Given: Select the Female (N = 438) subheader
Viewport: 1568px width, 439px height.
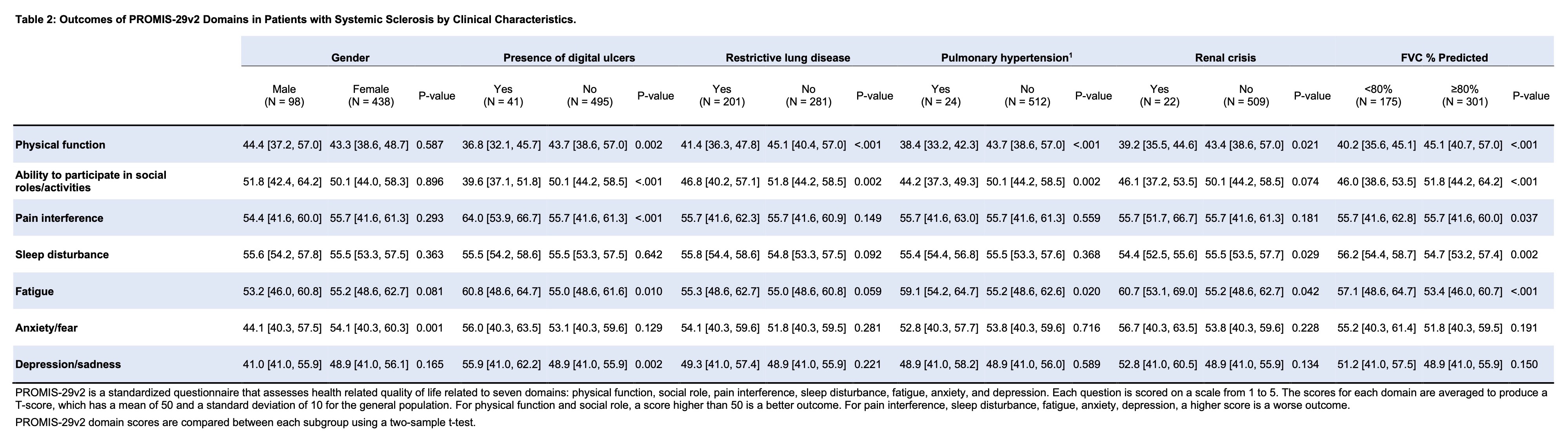Looking at the screenshot, I should [x=371, y=96].
